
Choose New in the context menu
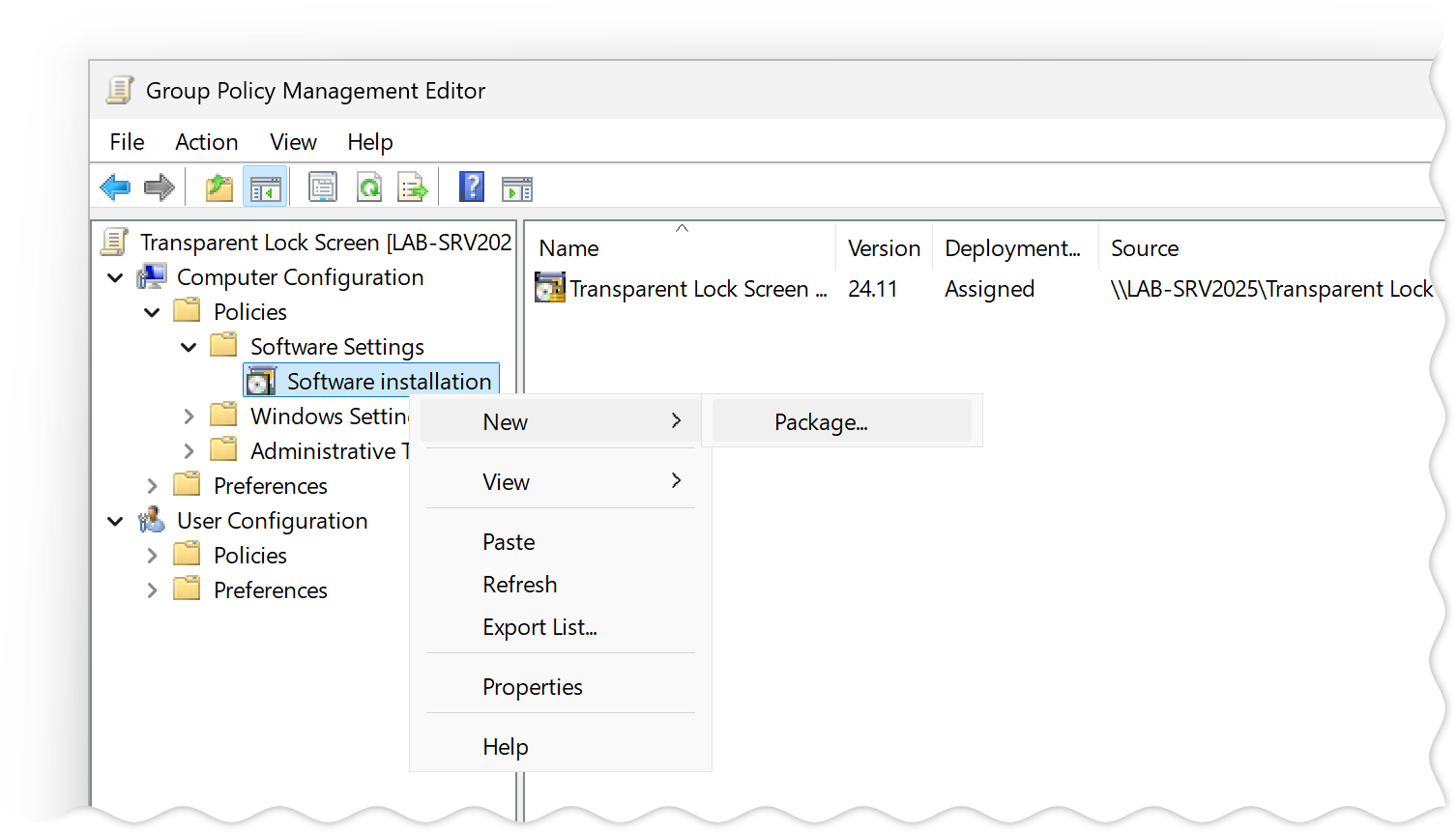click(561, 421)
